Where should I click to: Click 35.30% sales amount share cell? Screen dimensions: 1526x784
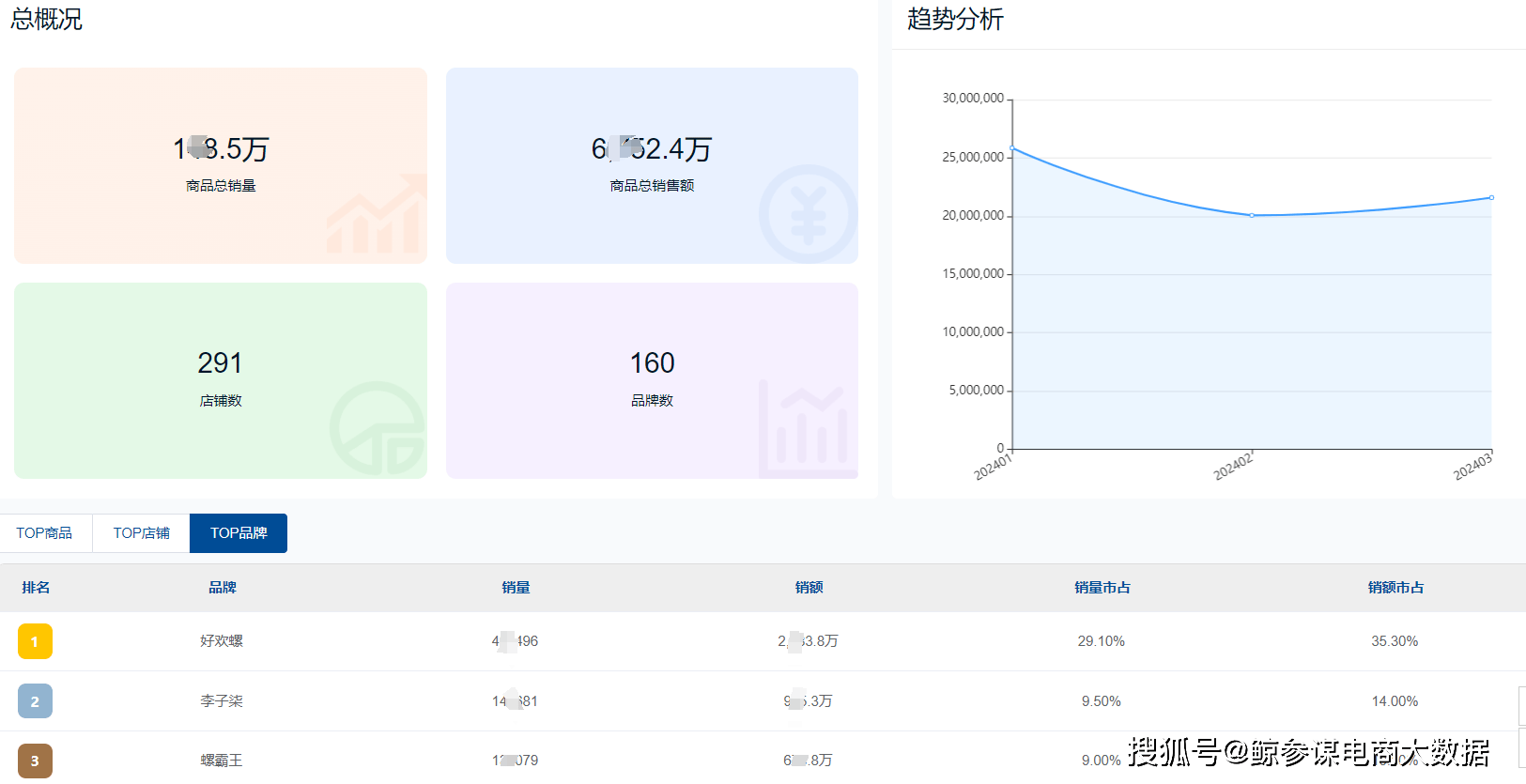pos(1395,641)
